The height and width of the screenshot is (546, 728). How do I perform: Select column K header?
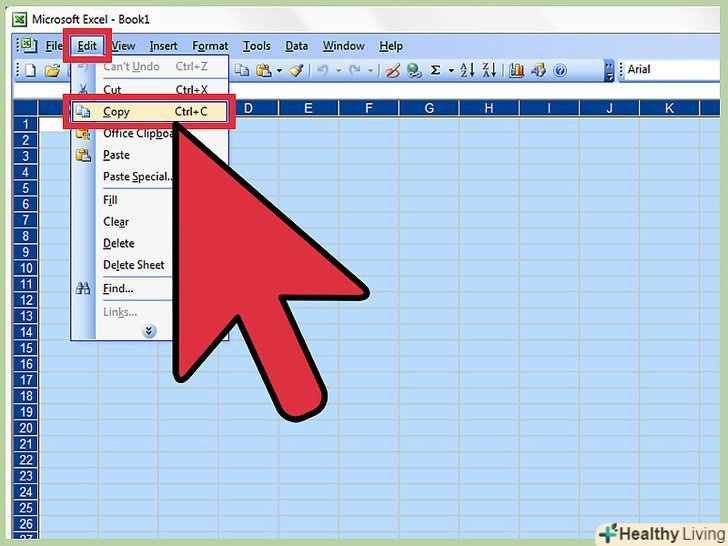tap(669, 108)
